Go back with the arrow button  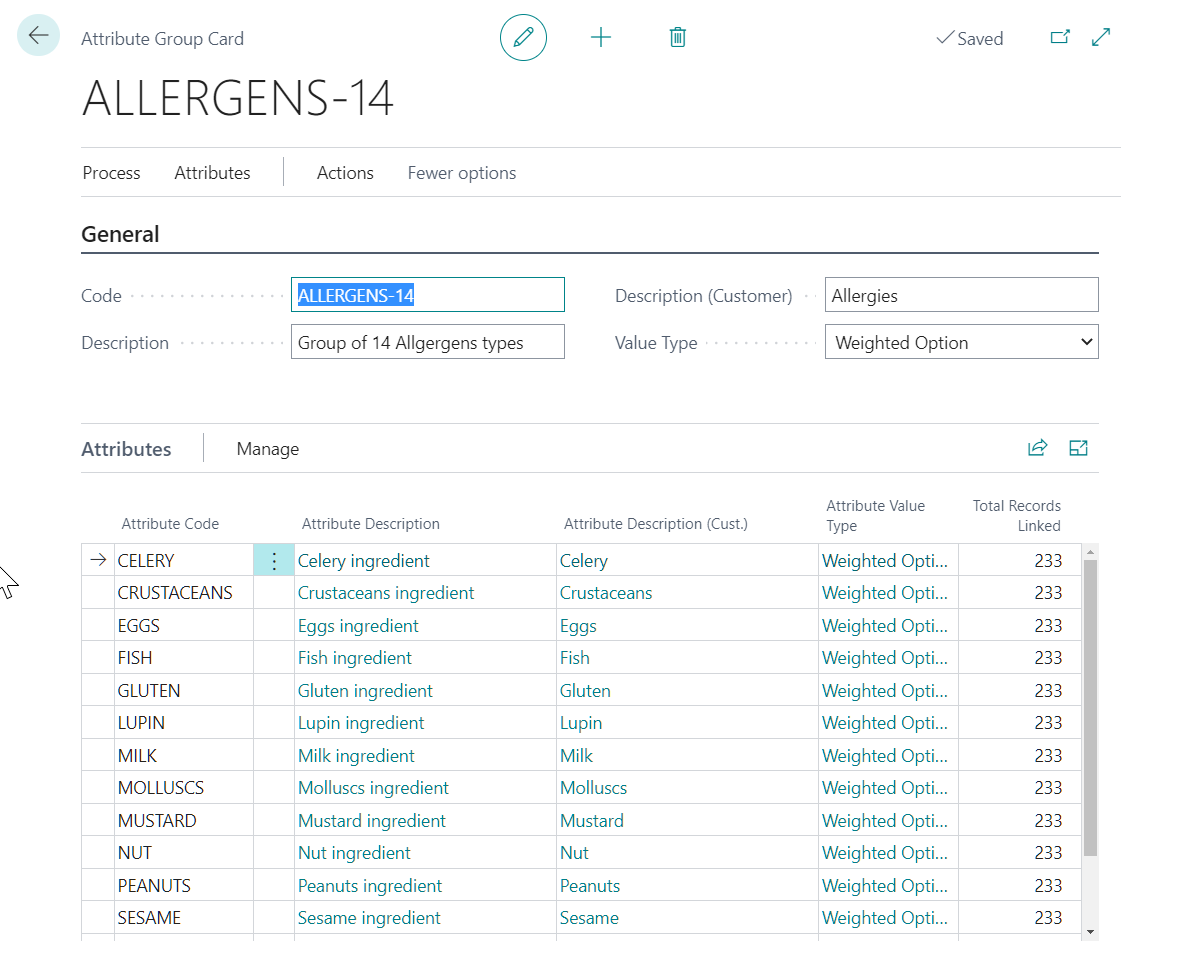click(38, 35)
